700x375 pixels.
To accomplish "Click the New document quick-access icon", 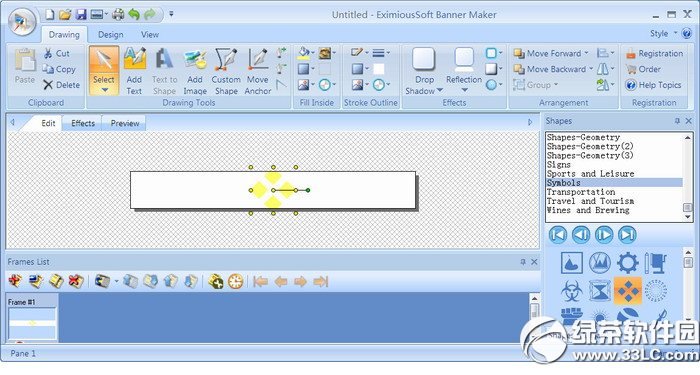I will 50,15.
